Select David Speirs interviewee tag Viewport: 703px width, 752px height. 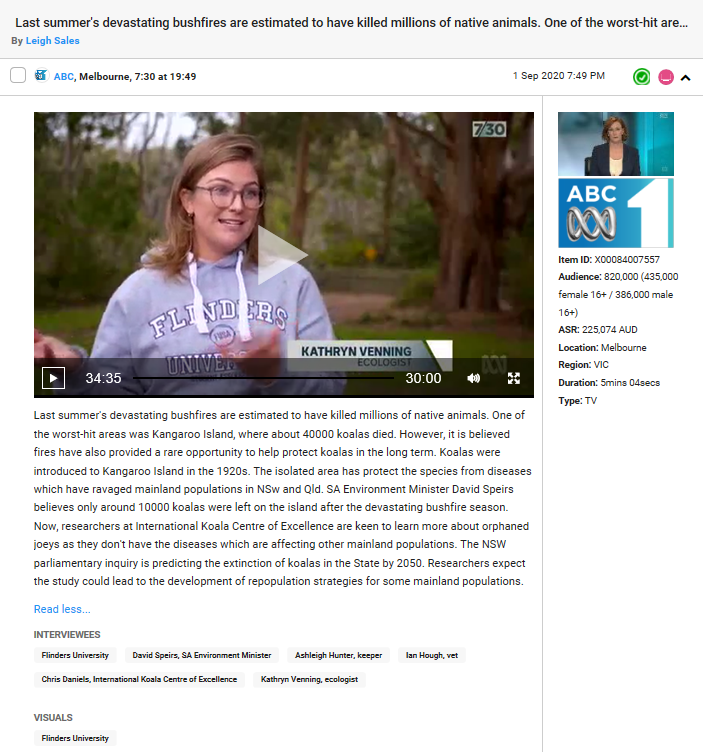202,655
